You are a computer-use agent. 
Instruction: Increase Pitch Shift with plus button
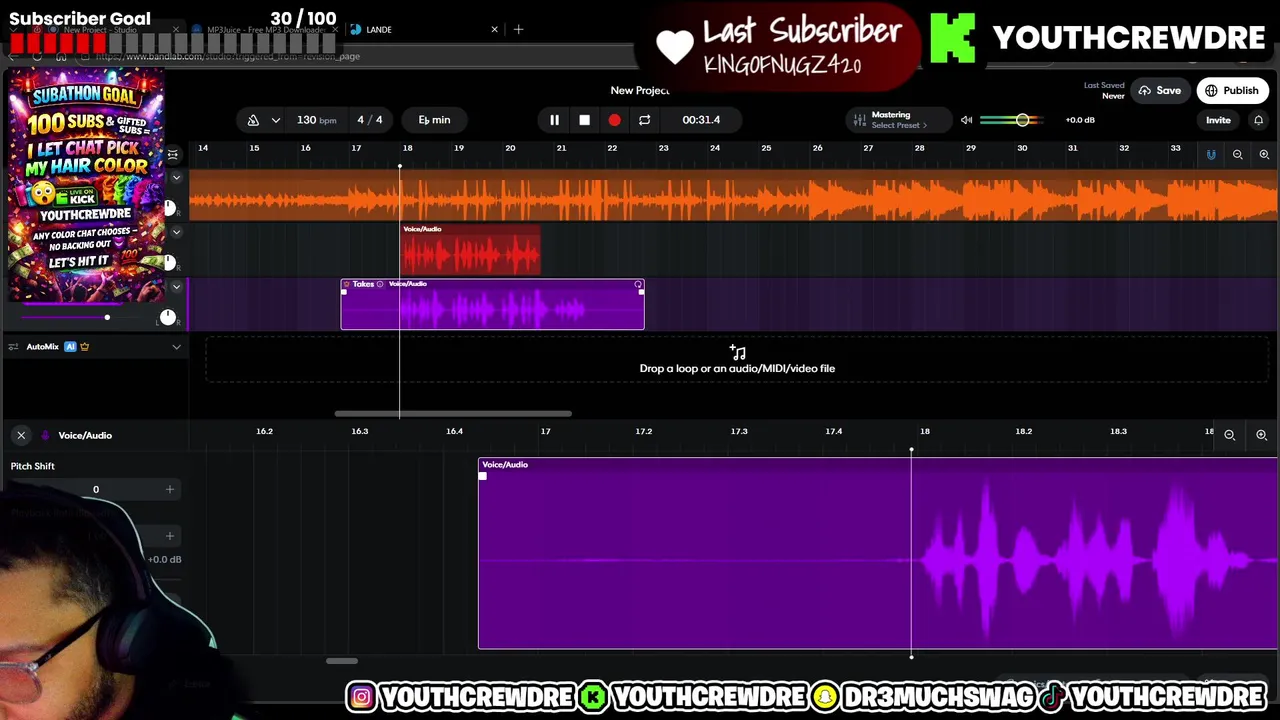pyautogui.click(x=169, y=489)
